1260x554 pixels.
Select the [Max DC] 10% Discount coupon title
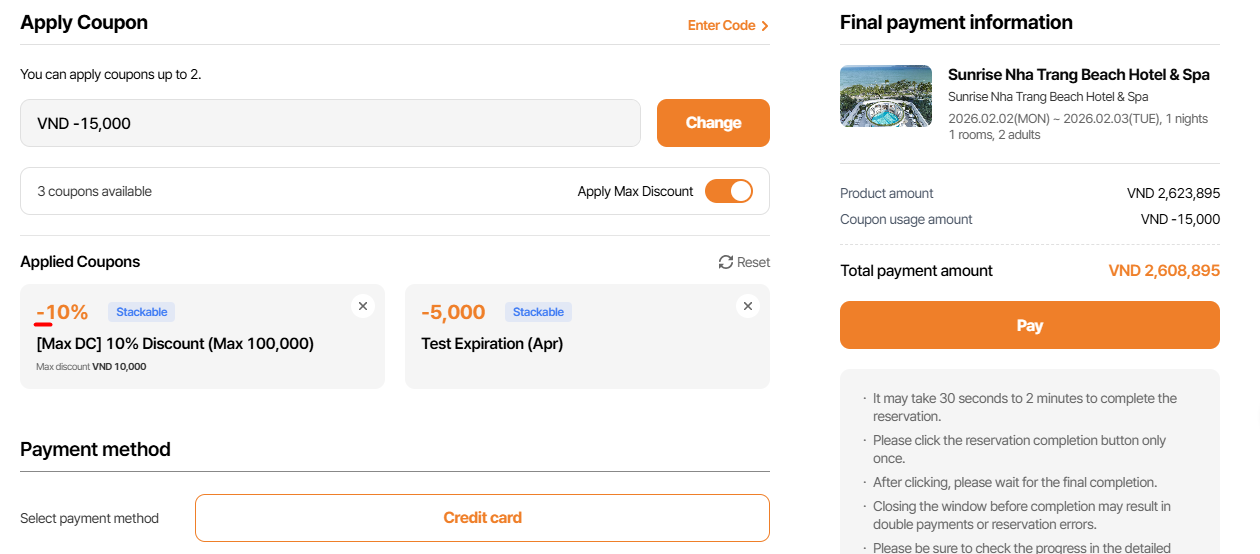pyautogui.click(x=175, y=344)
